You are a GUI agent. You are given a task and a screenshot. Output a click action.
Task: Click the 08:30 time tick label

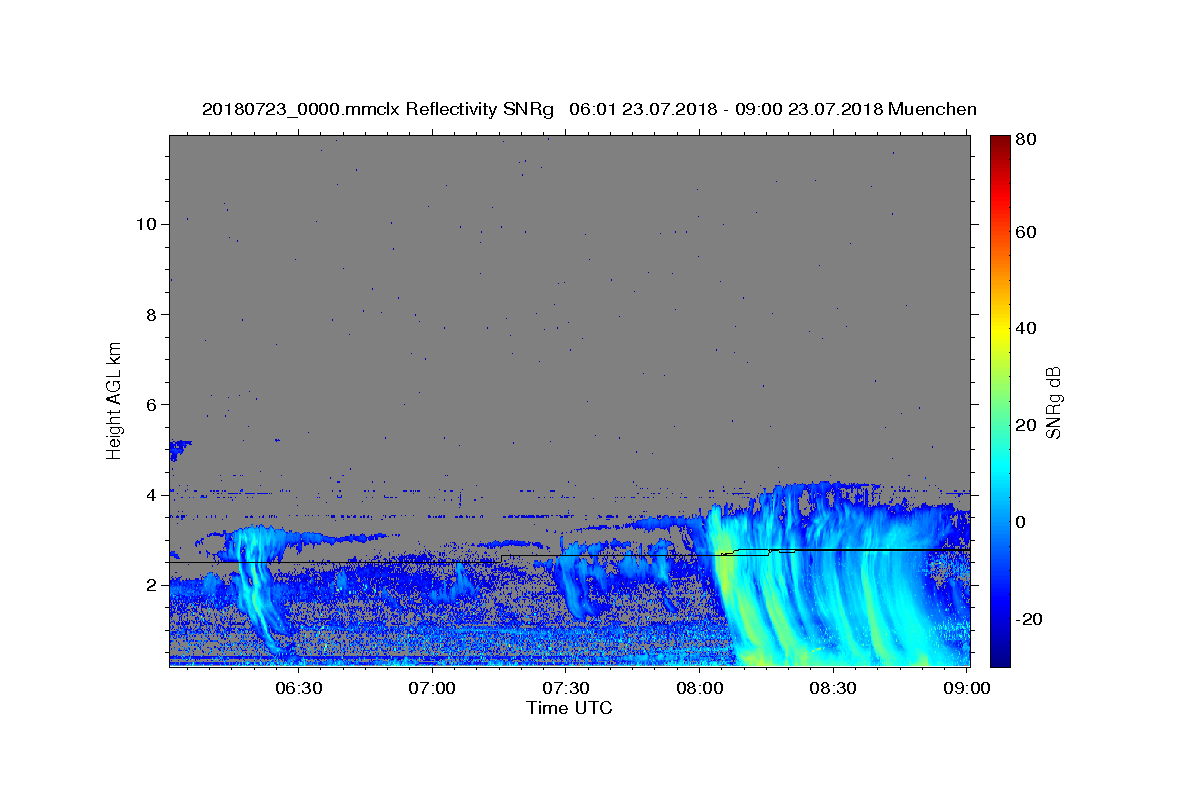click(832, 688)
